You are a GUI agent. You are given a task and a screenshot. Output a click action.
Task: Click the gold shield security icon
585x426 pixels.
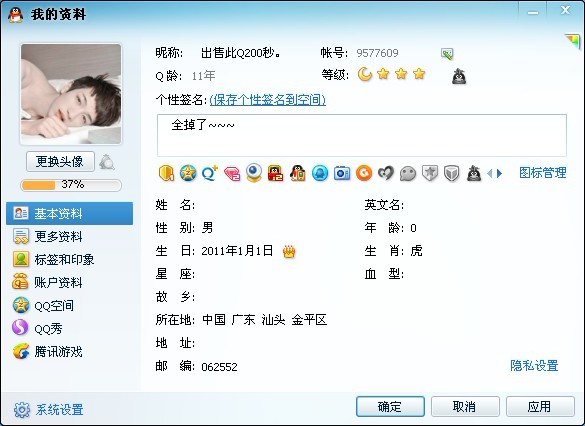(166, 173)
